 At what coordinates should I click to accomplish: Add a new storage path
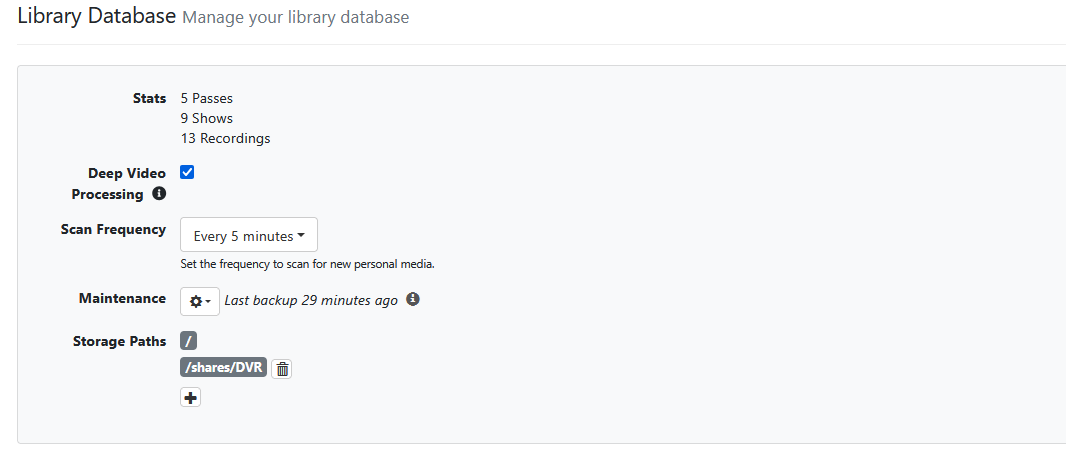click(191, 398)
